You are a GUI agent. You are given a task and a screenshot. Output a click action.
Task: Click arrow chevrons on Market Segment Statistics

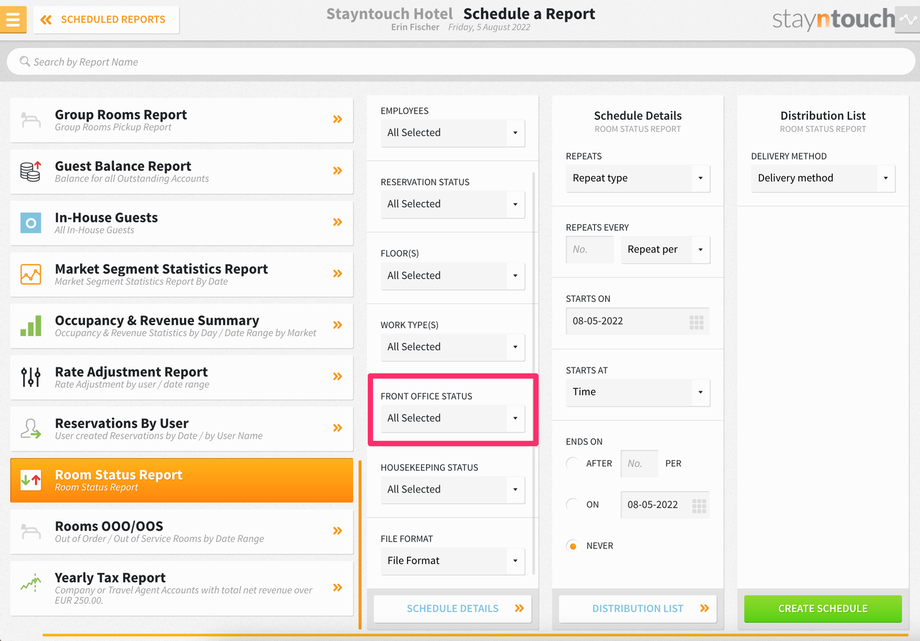(337, 274)
